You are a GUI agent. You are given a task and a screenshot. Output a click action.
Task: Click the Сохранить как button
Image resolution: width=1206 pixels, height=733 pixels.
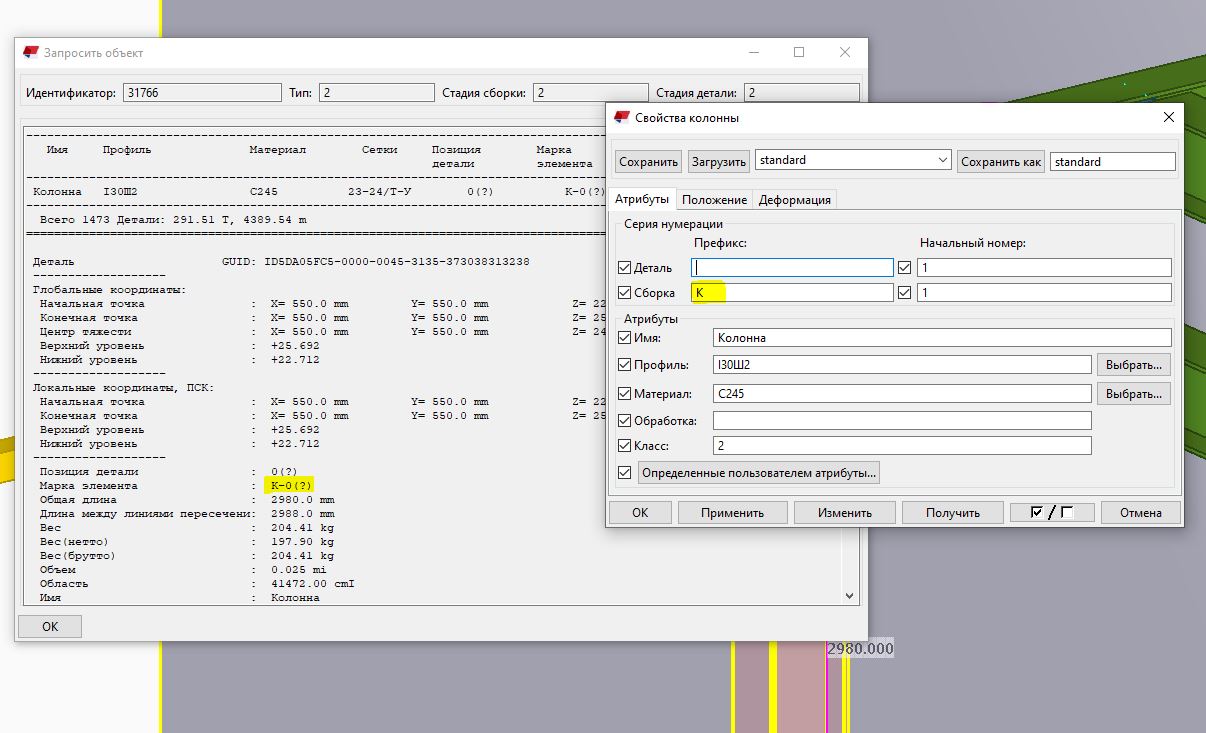point(1000,162)
